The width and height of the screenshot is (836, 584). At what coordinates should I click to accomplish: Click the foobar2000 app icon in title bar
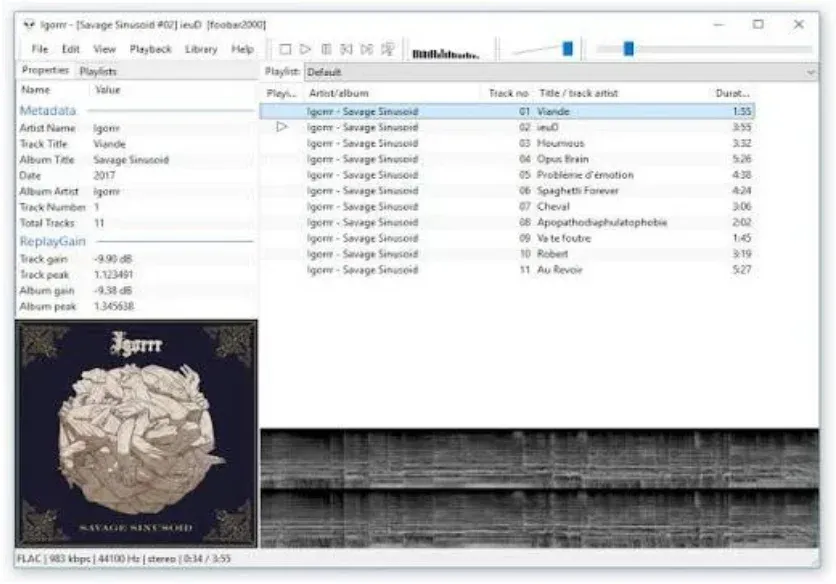pyautogui.click(x=29, y=25)
